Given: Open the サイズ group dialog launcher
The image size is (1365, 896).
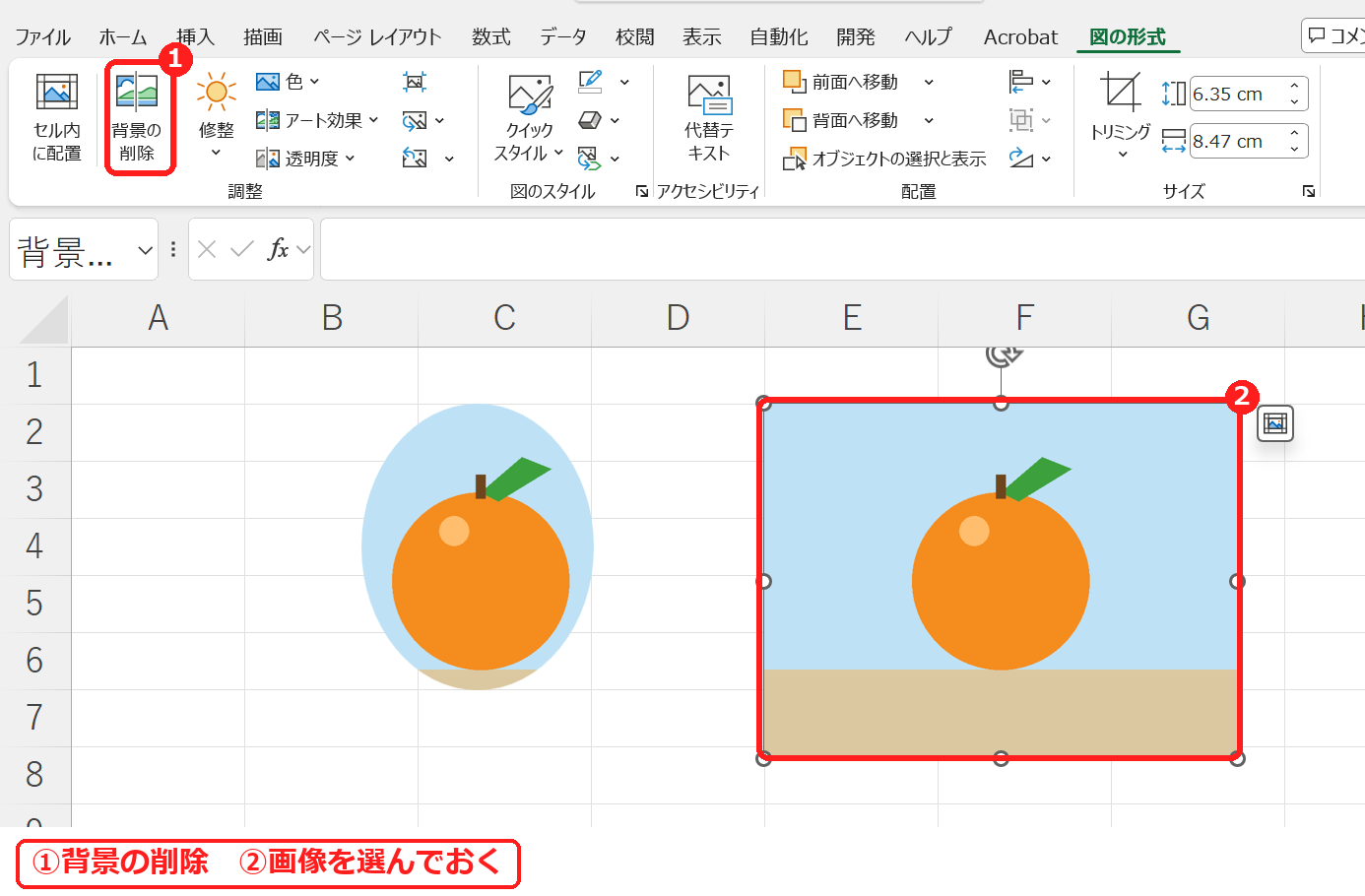Looking at the screenshot, I should [1309, 191].
